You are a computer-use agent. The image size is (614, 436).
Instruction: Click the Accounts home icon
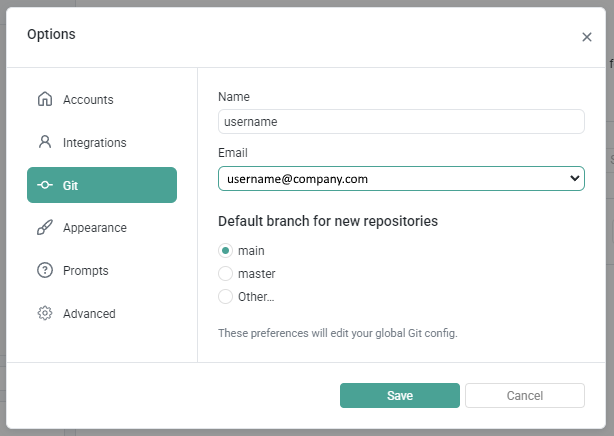click(x=45, y=99)
